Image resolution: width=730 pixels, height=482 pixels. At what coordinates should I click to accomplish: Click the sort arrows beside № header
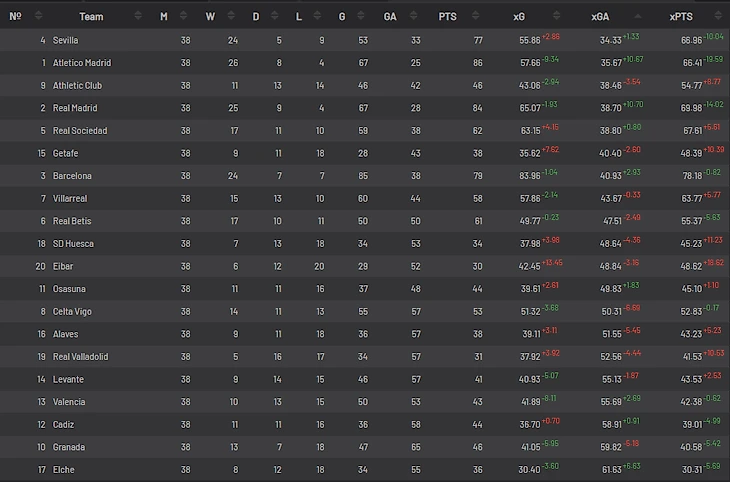(x=38, y=16)
